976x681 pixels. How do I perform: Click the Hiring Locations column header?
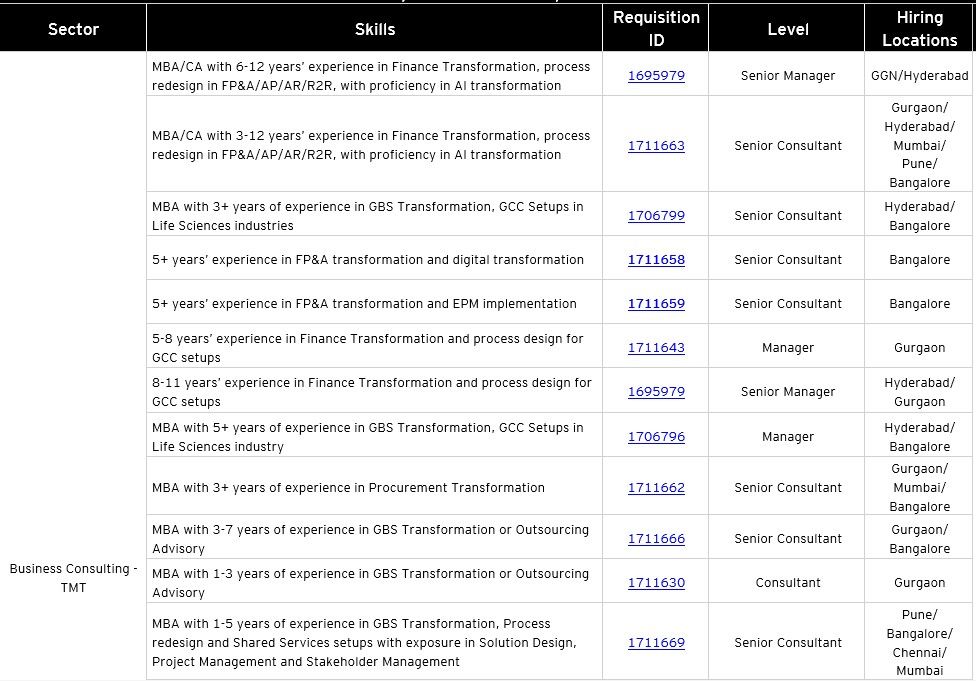[x=919, y=28]
